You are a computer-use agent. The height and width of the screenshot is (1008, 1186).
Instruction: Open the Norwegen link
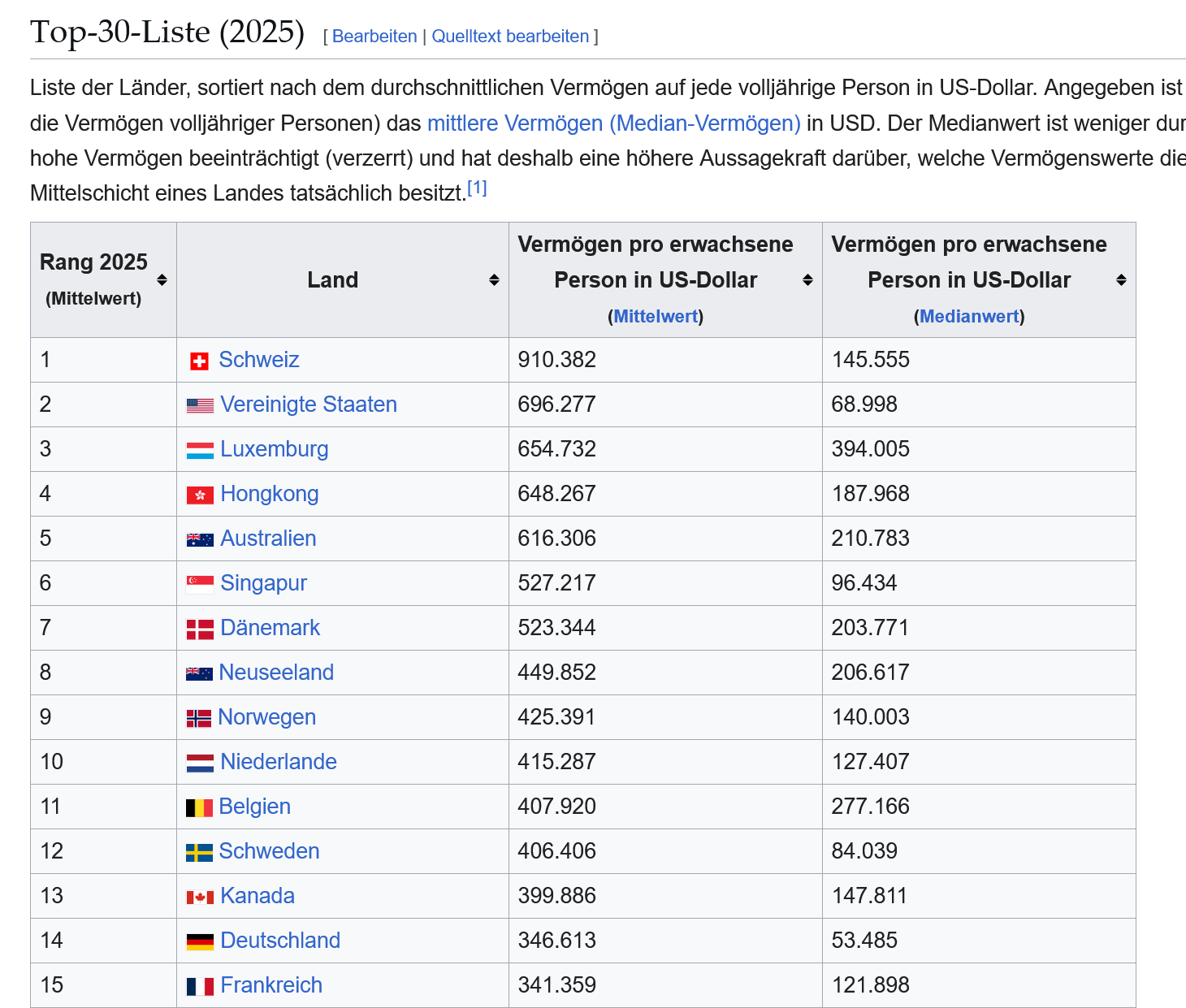(267, 717)
